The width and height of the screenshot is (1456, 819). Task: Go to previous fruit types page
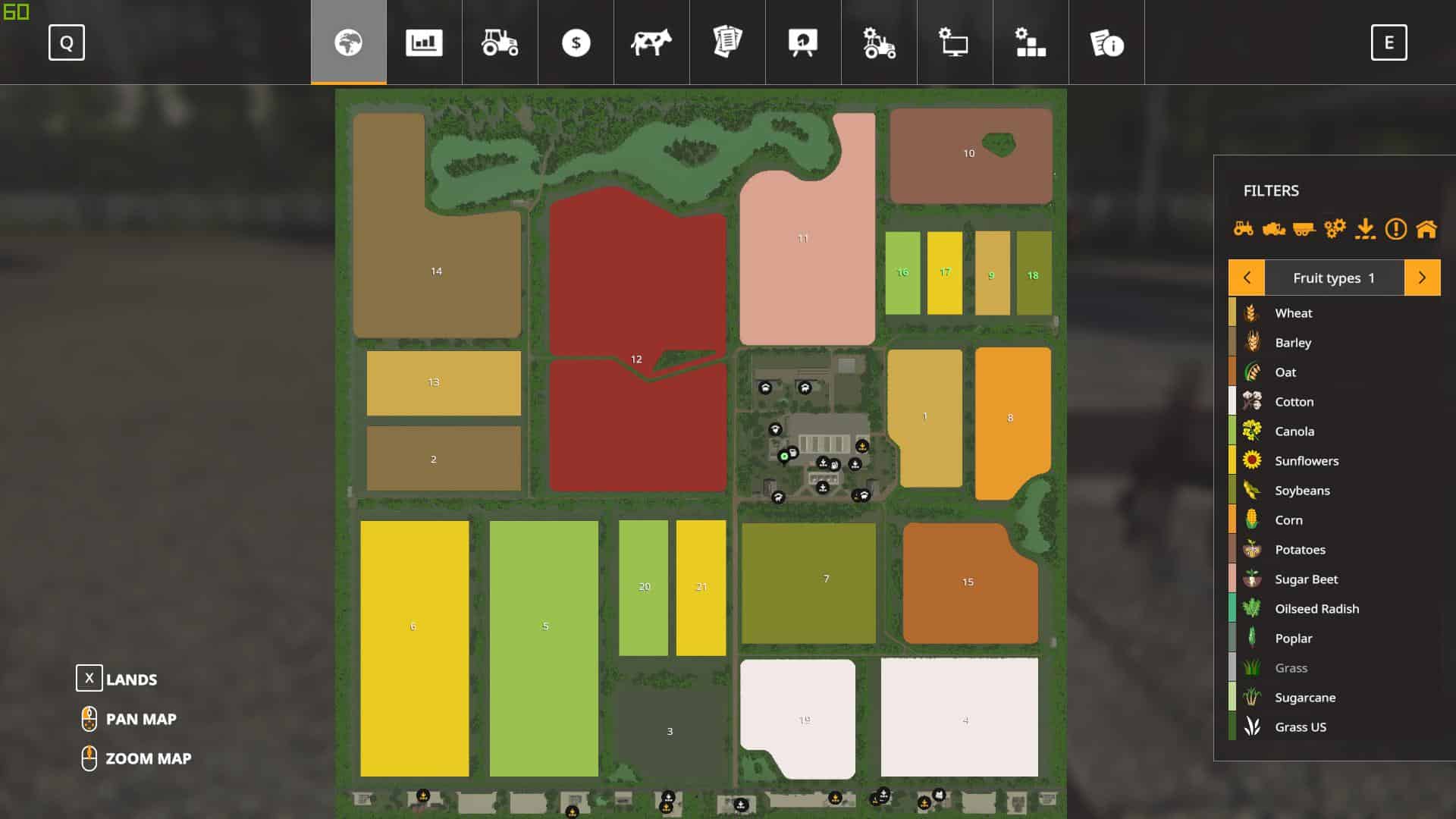point(1247,278)
